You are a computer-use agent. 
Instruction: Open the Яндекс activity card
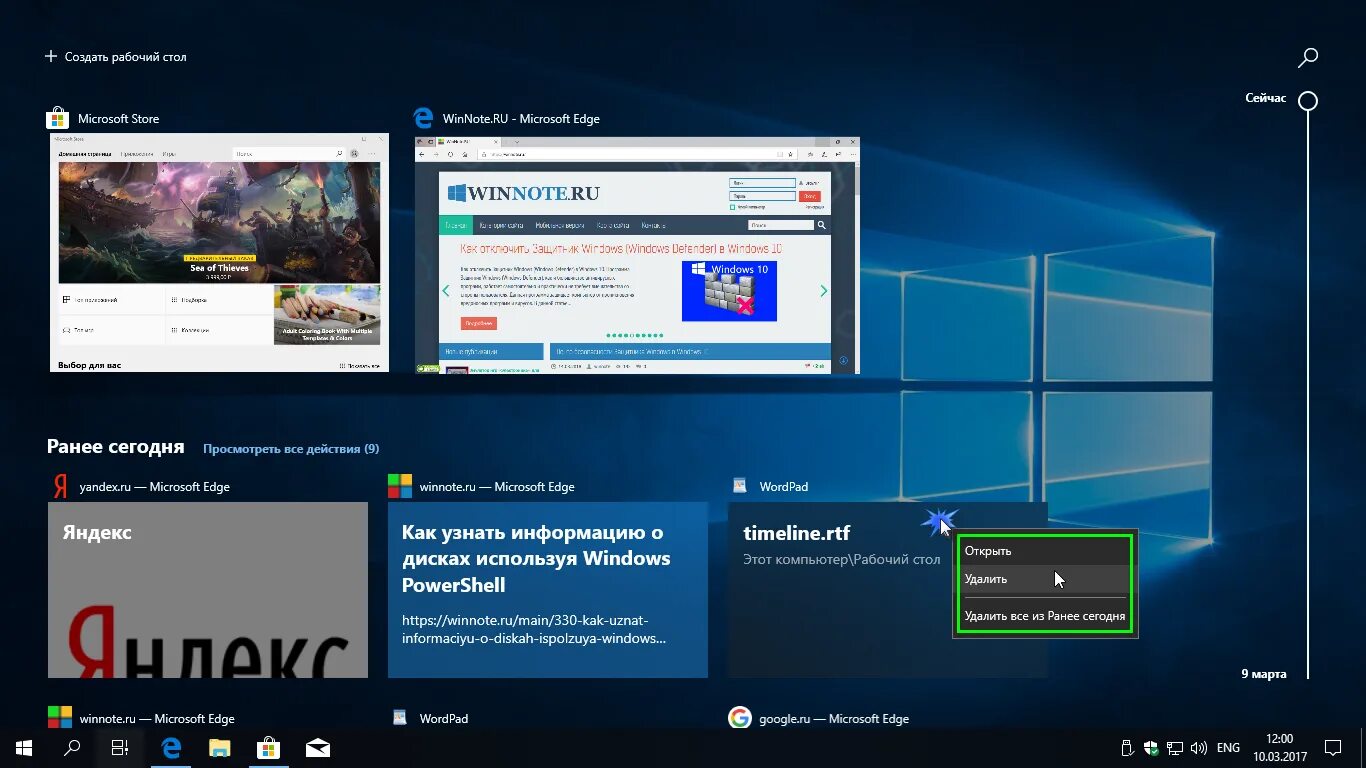(208, 590)
